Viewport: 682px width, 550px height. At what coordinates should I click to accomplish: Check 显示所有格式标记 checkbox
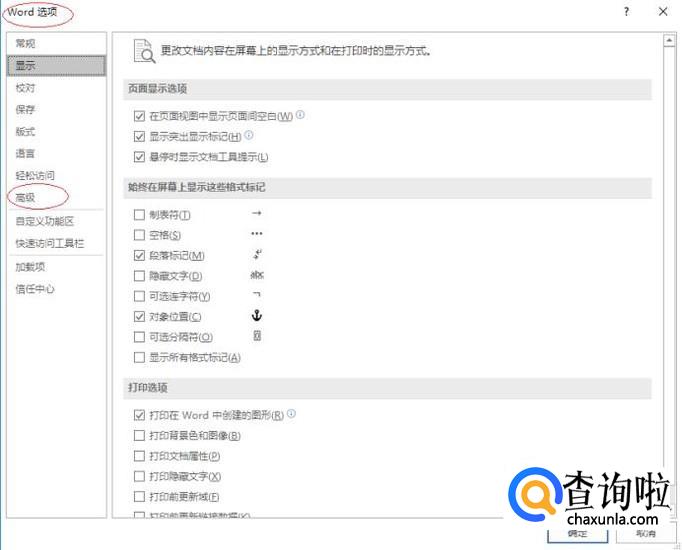click(x=139, y=357)
